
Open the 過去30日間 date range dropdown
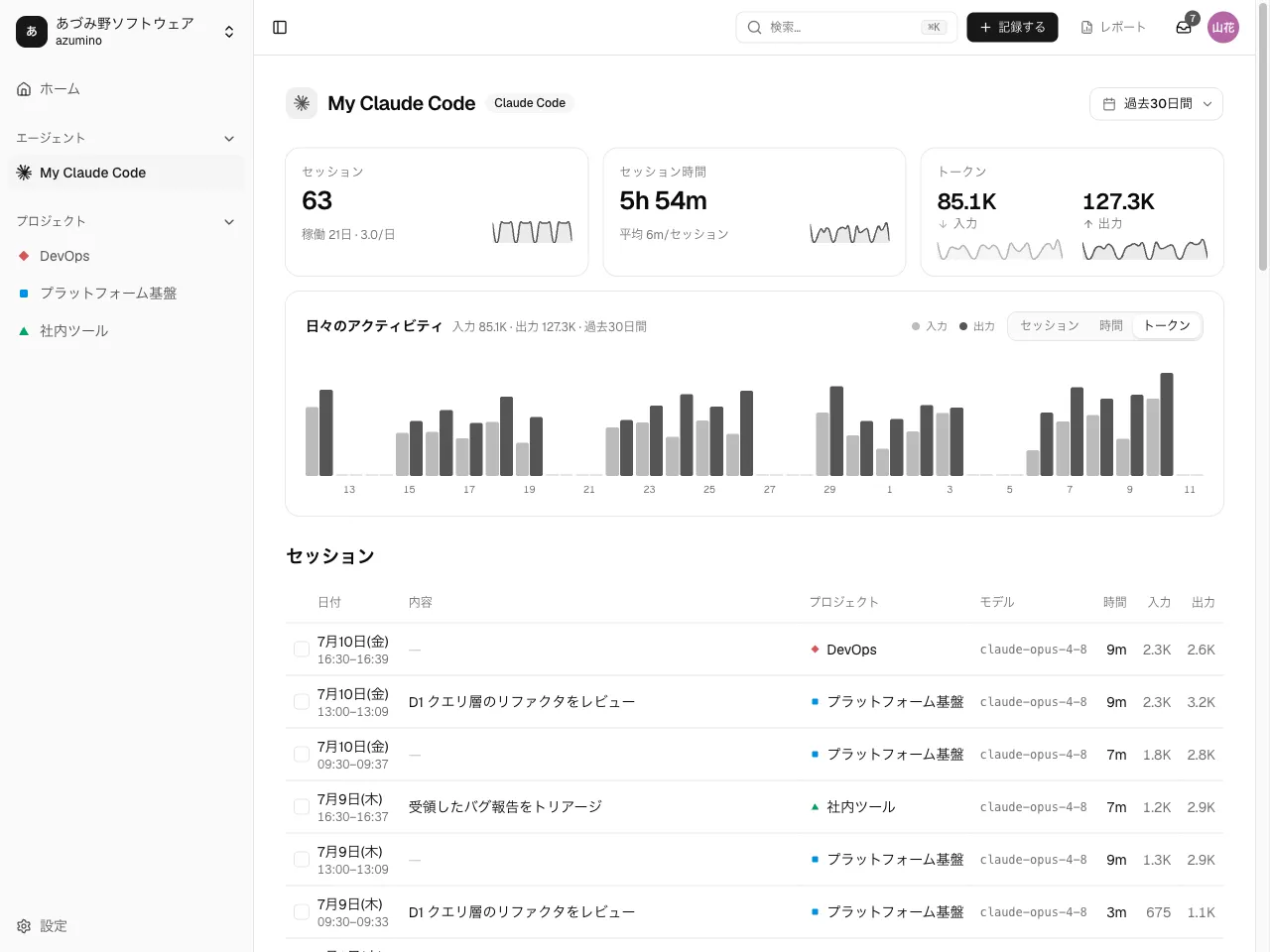pos(1156,104)
